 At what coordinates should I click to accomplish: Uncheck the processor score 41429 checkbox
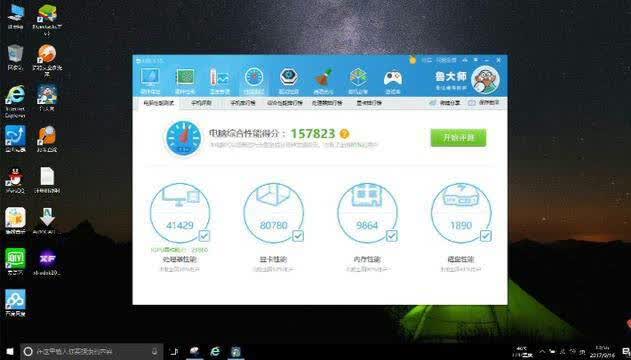pyautogui.click(x=204, y=236)
